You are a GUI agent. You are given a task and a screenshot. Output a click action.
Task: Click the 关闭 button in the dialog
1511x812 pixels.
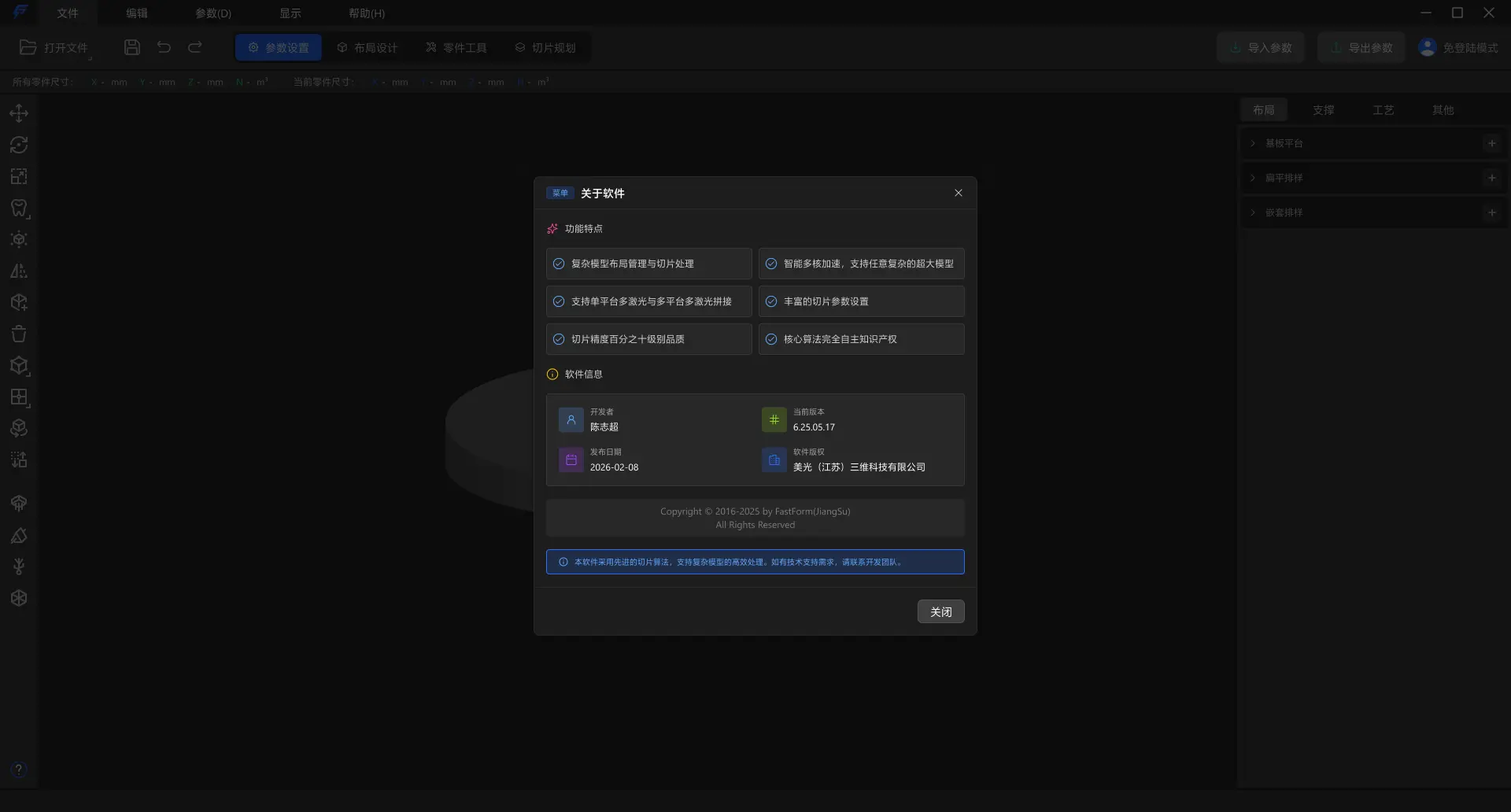[x=940, y=611]
